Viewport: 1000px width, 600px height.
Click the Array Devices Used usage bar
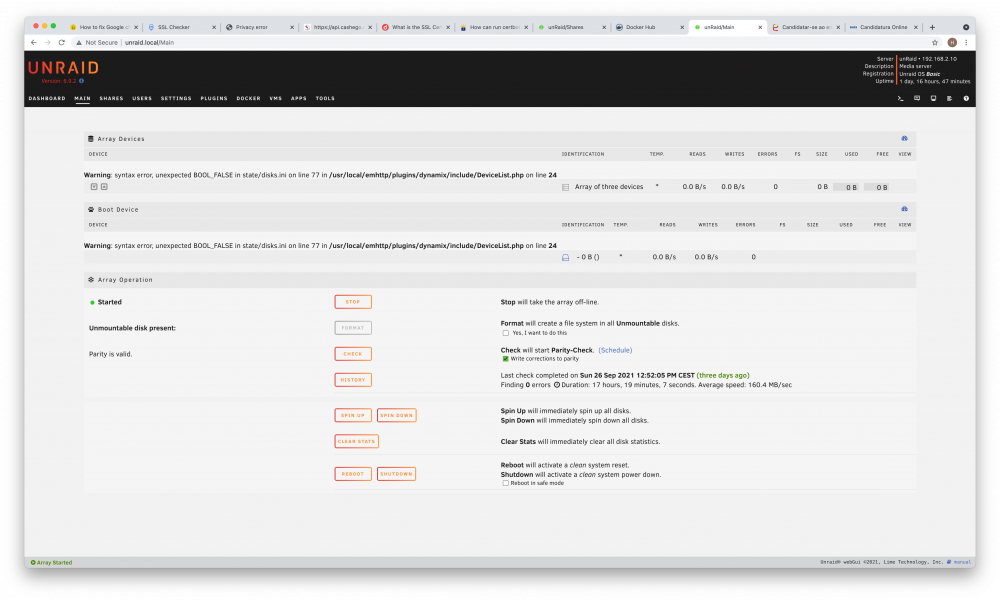[x=846, y=187]
